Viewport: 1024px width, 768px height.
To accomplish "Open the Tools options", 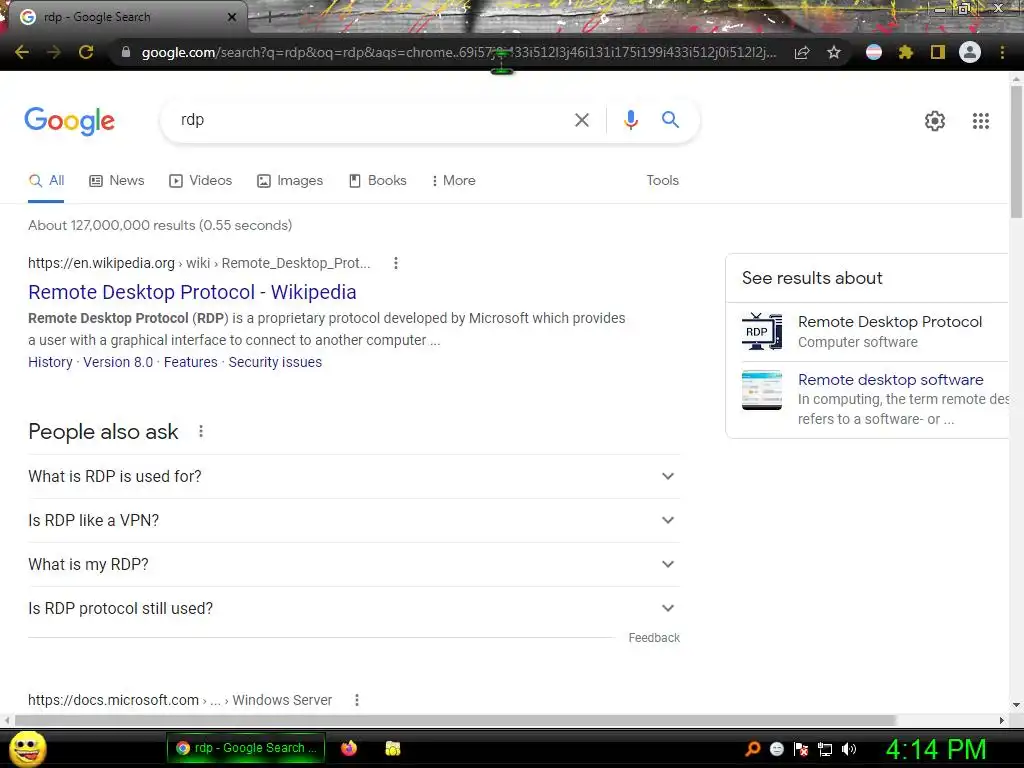I will [x=662, y=180].
